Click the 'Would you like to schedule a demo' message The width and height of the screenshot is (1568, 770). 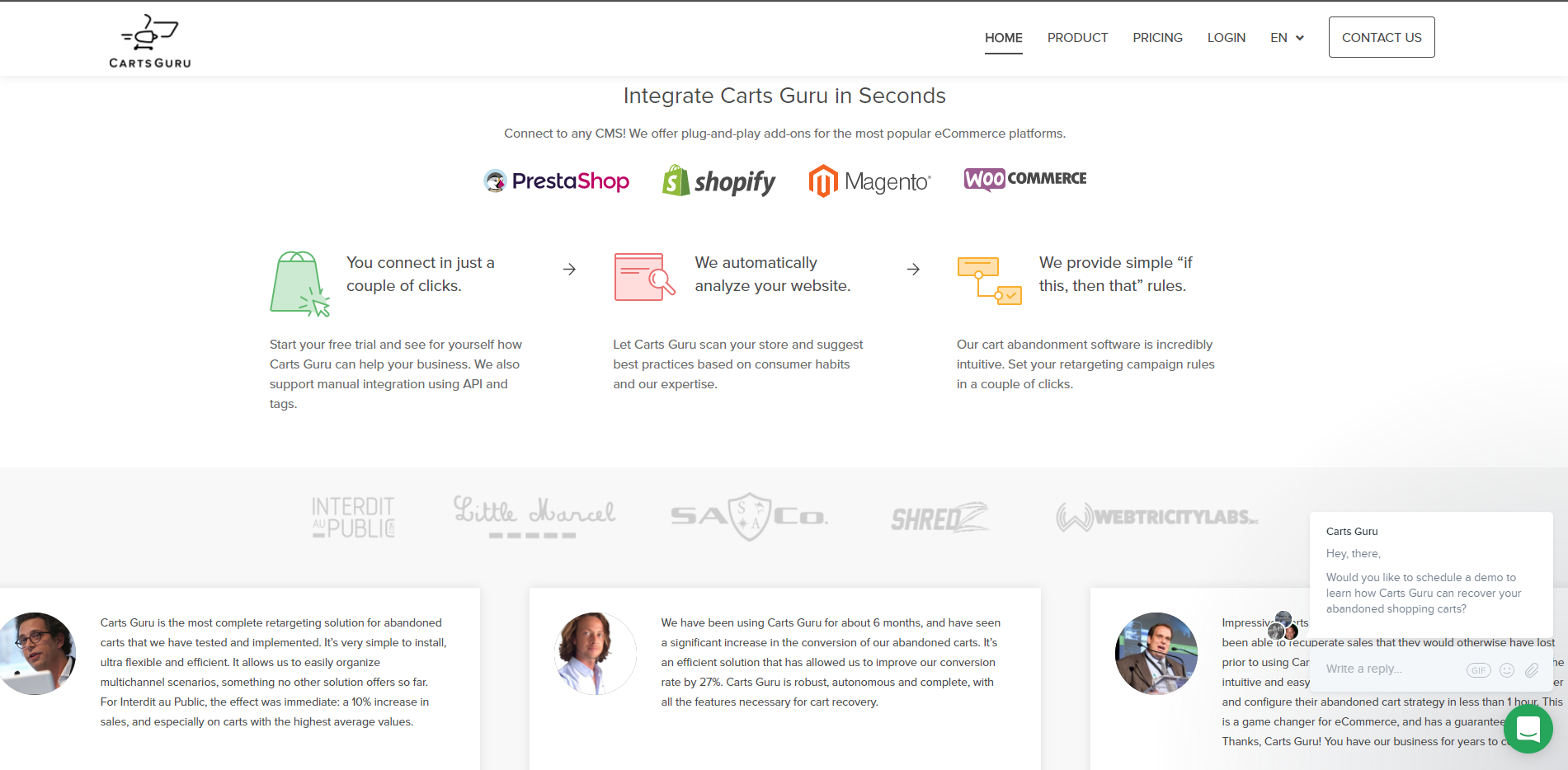(1424, 594)
